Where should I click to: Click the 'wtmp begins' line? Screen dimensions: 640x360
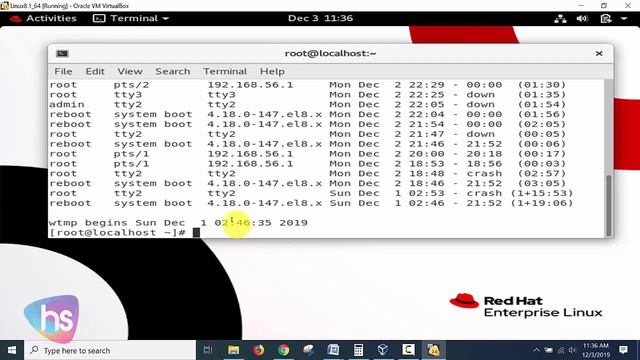point(178,223)
